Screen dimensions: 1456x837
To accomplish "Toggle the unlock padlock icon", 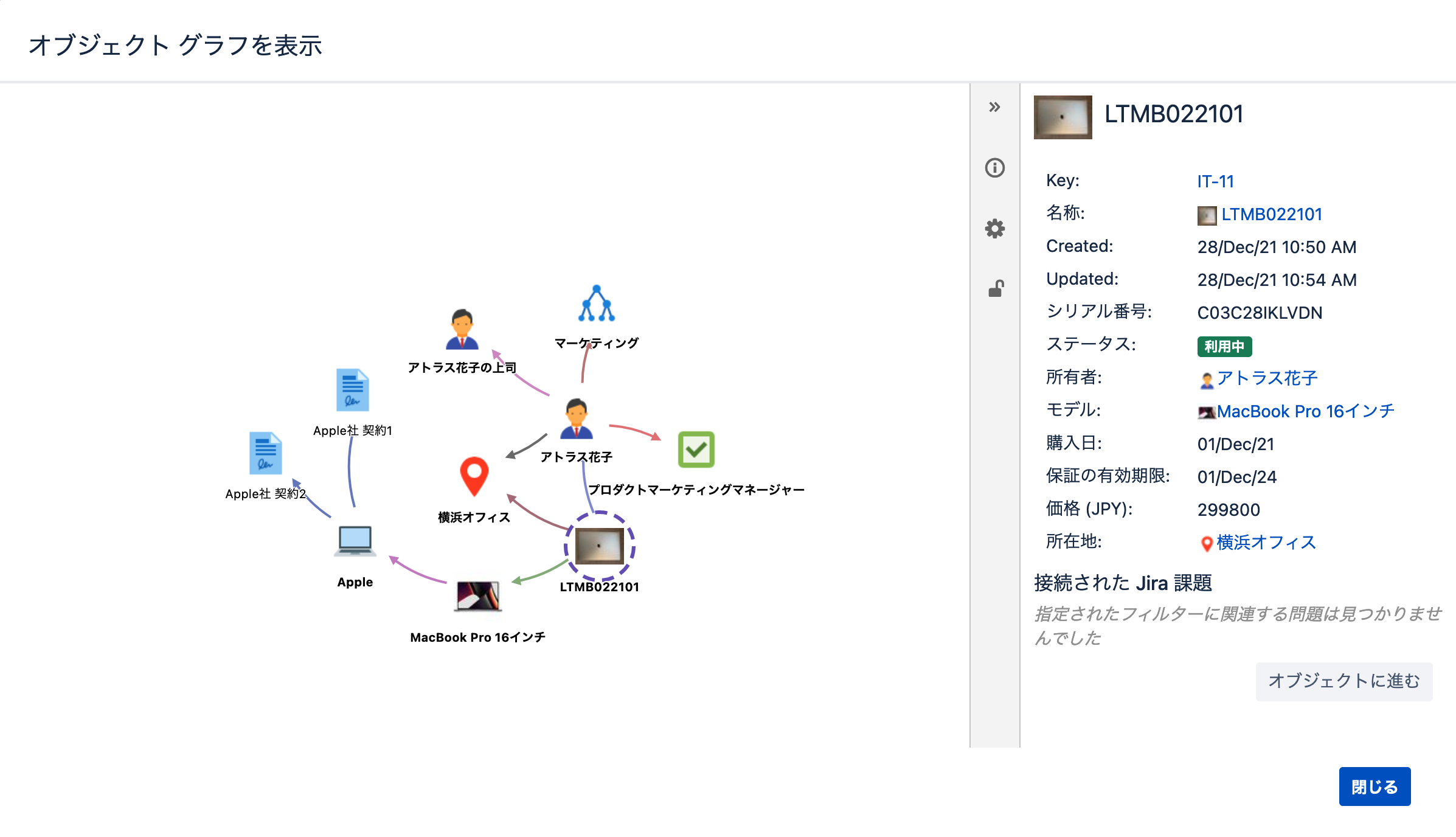I will 996,288.
